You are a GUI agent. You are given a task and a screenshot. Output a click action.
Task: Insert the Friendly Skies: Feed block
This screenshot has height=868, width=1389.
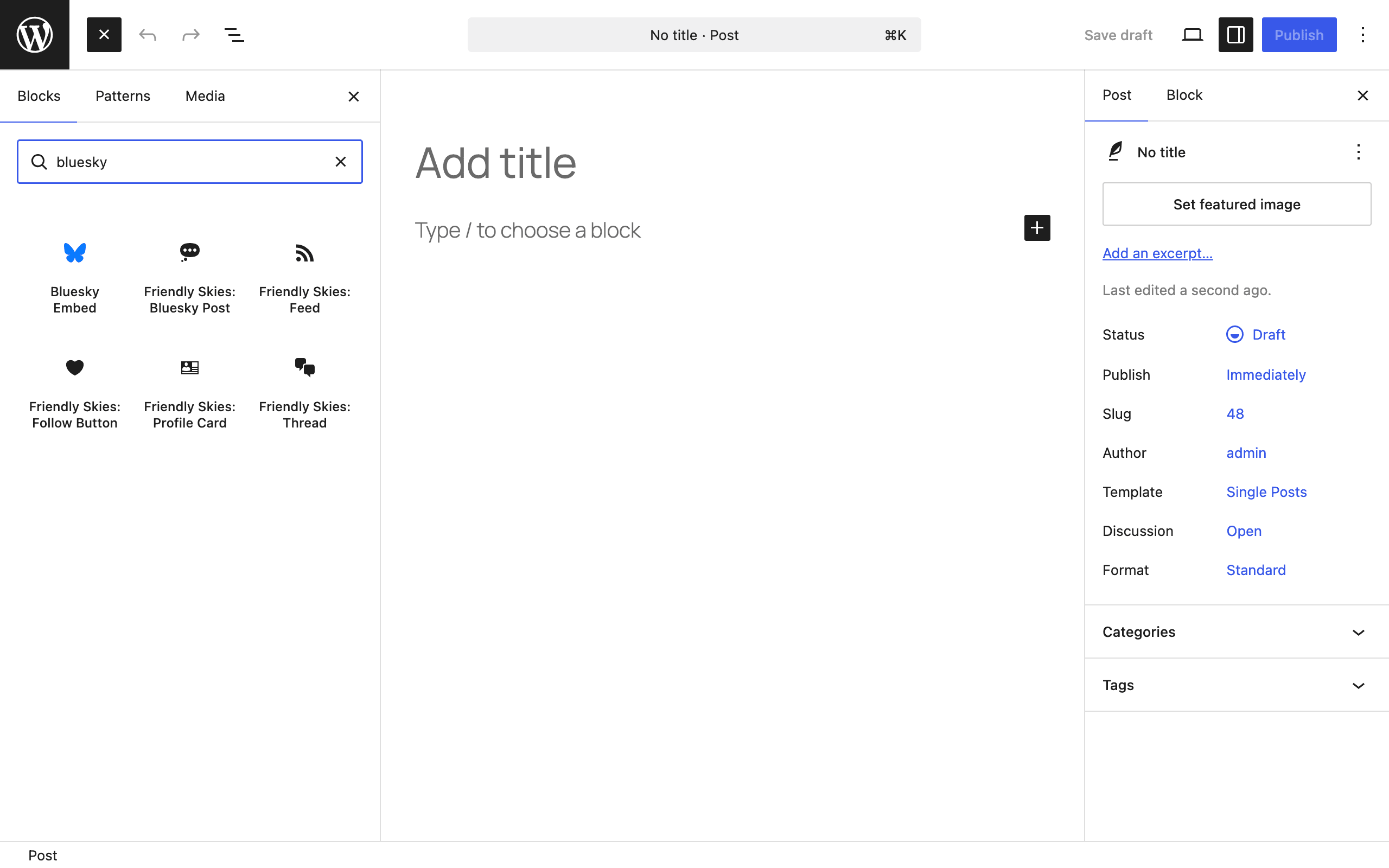tap(305, 278)
